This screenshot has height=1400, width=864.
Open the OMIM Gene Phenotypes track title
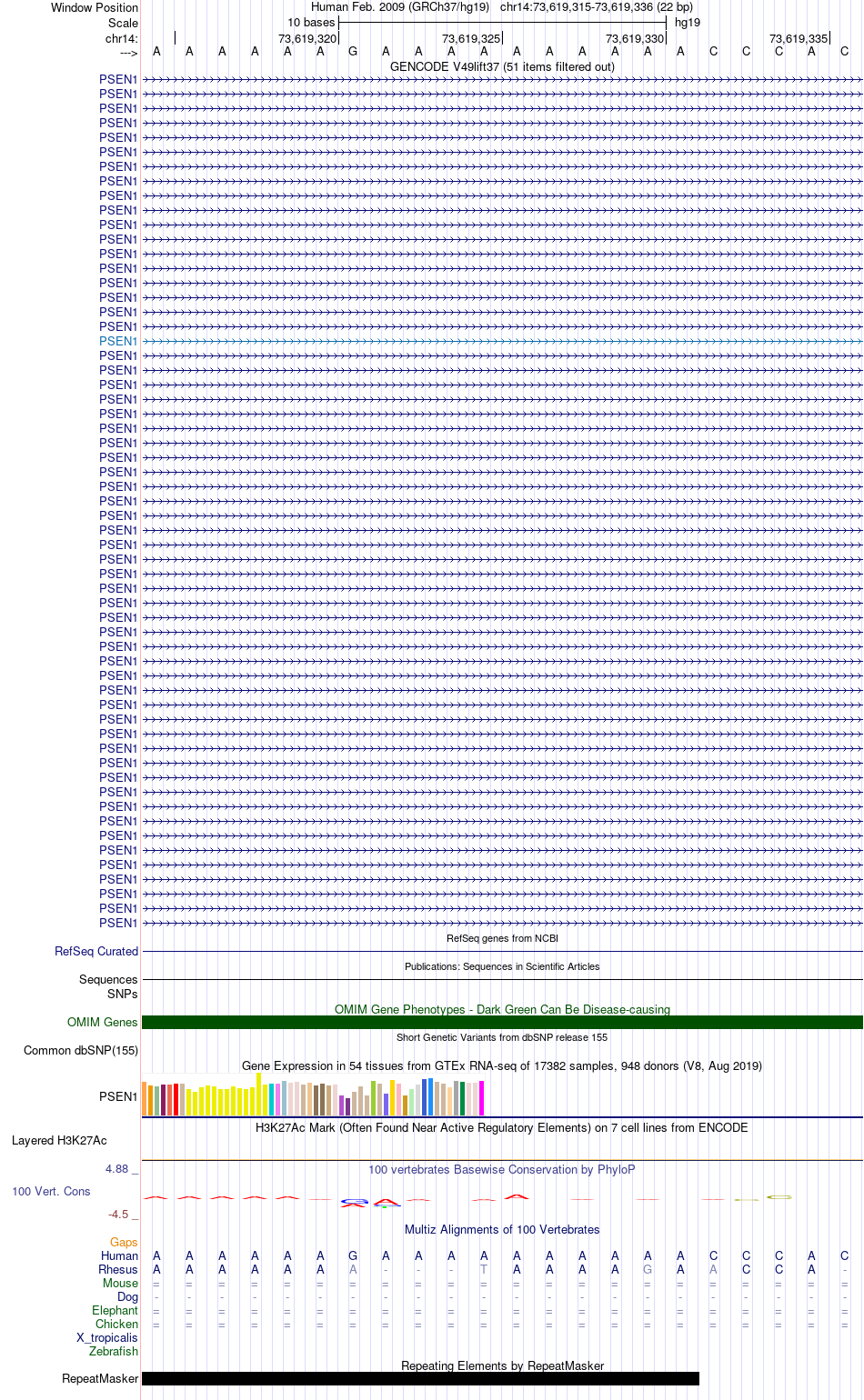point(502,1009)
